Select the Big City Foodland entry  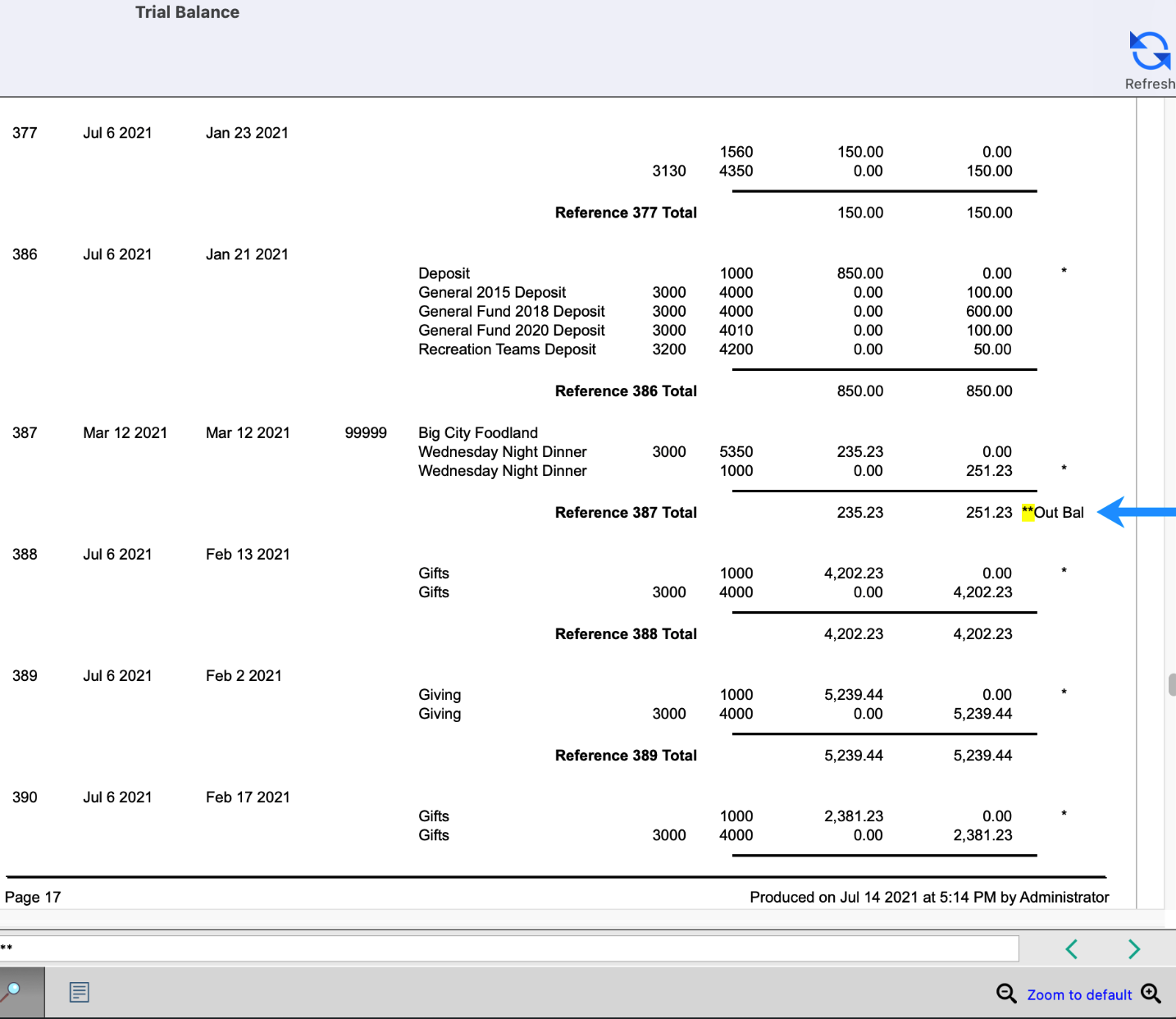(478, 433)
